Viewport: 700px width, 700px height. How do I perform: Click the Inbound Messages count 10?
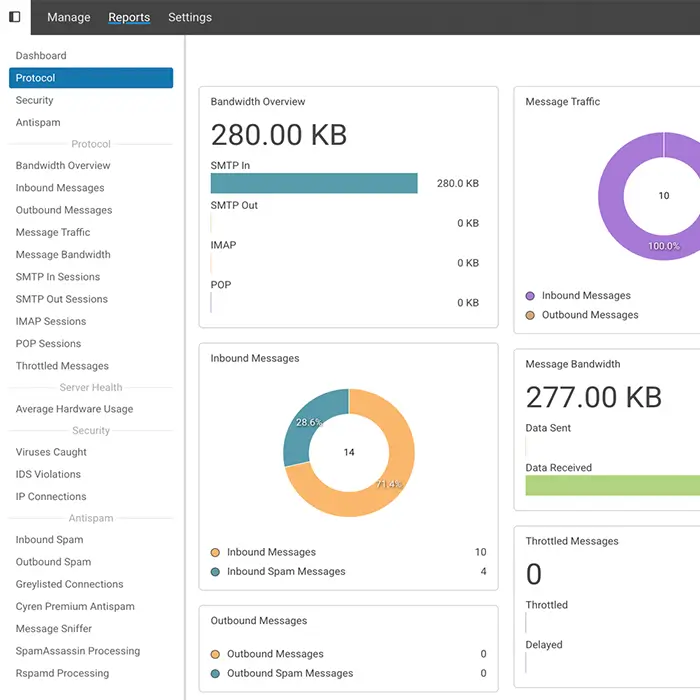[480, 552]
